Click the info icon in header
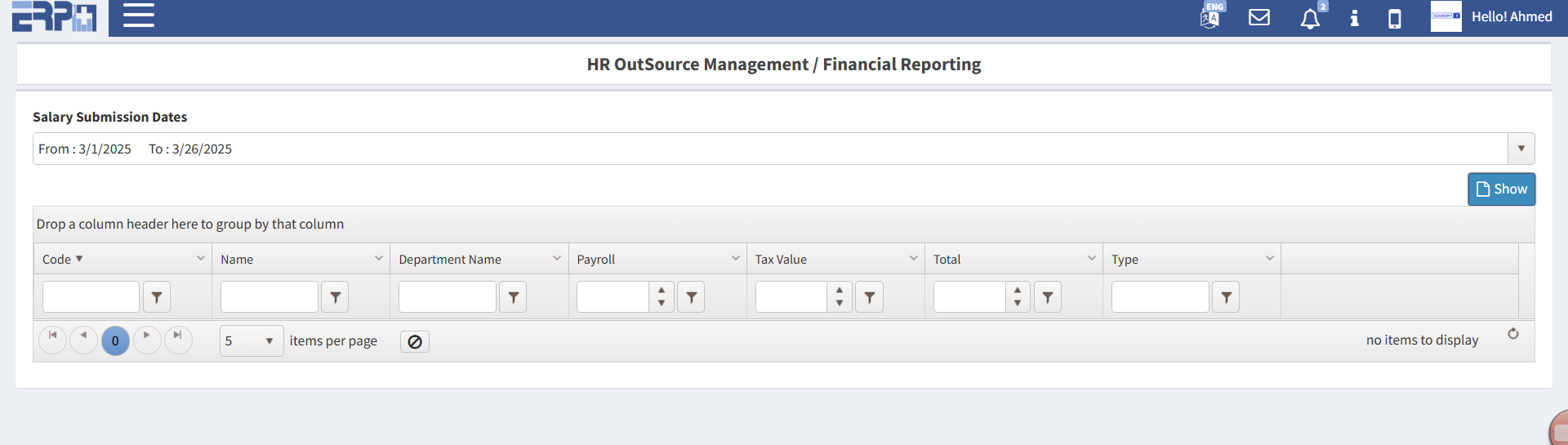 tap(1354, 18)
